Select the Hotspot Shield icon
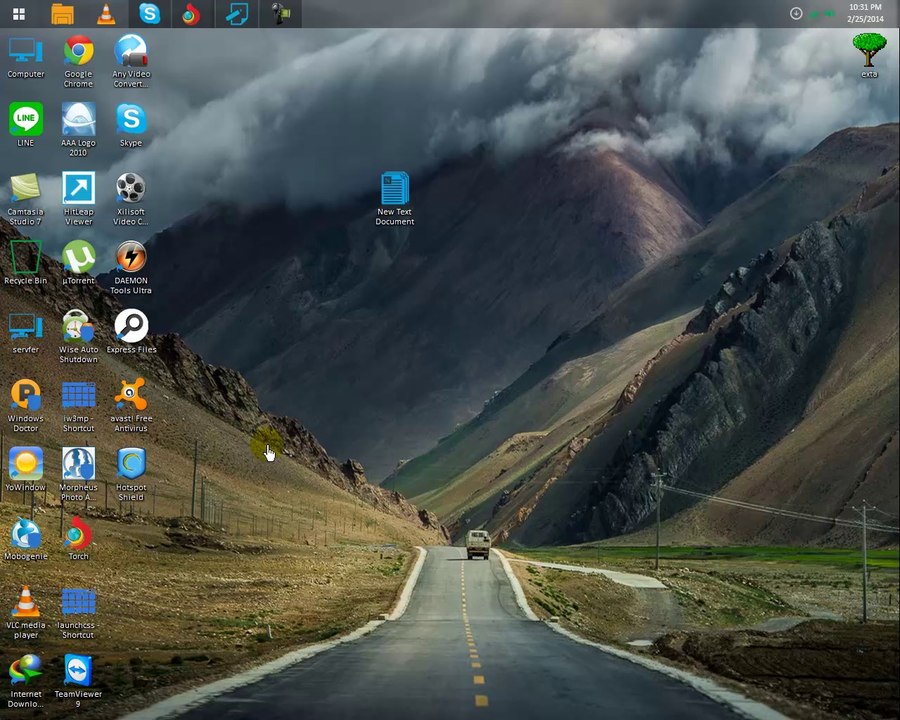The image size is (900, 720). click(x=131, y=474)
